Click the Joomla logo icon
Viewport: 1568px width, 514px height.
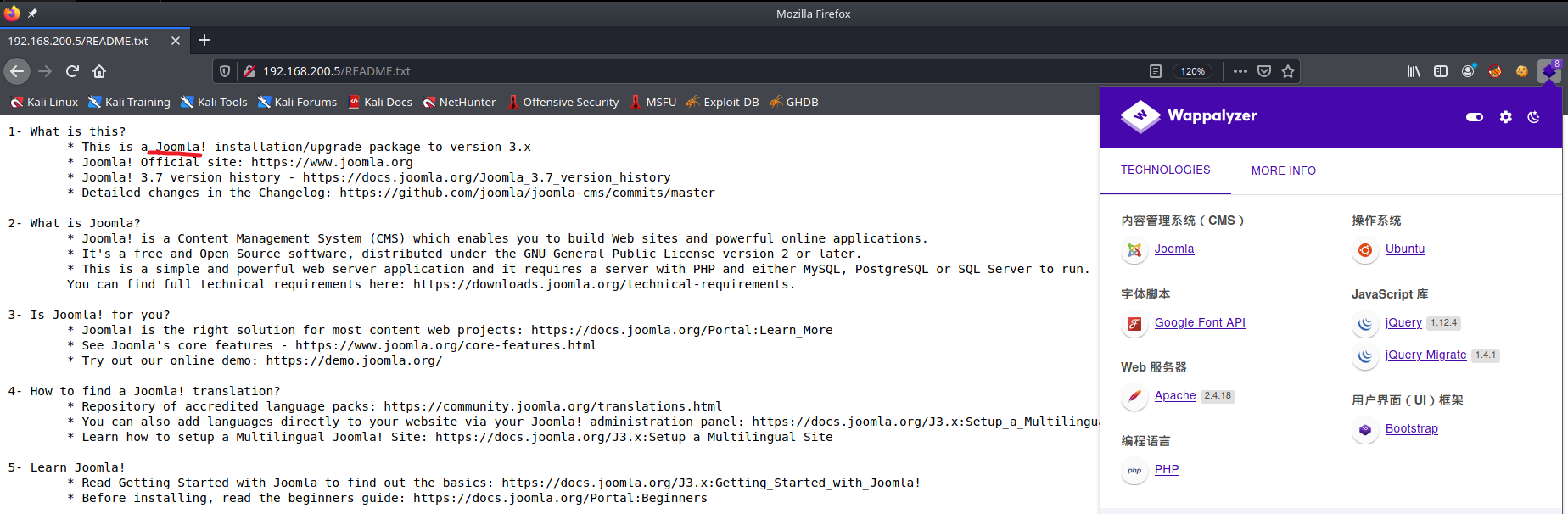tap(1134, 250)
